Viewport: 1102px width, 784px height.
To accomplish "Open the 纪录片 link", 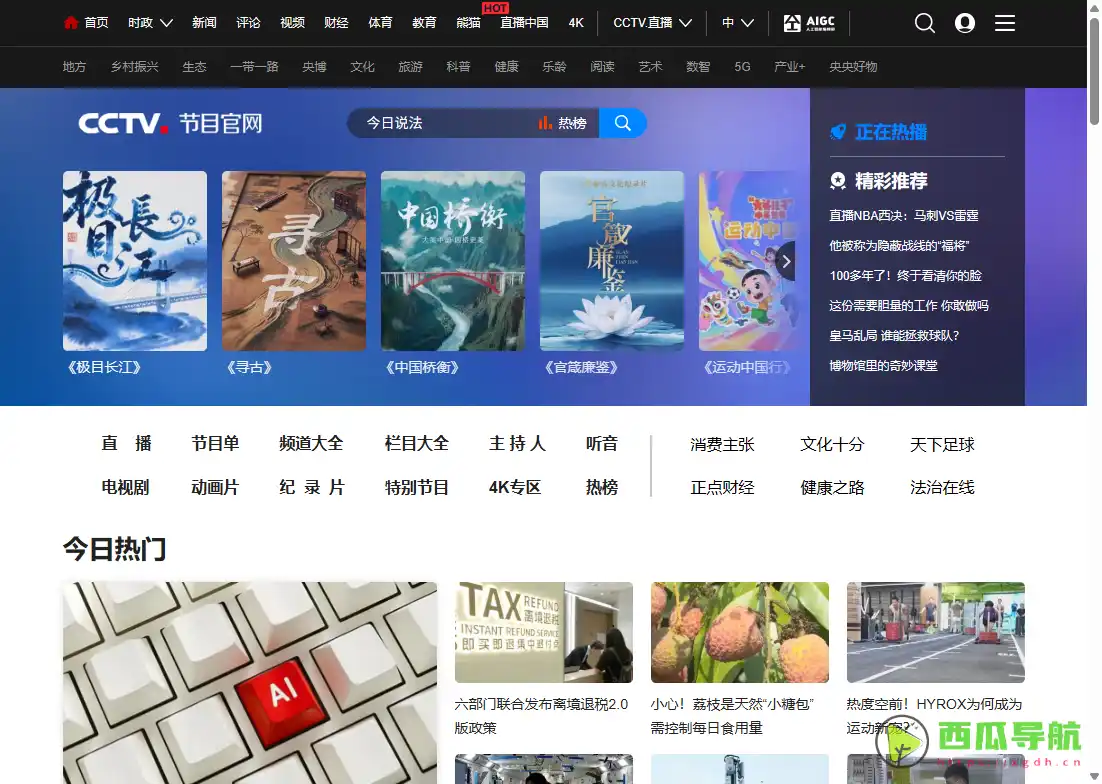I will [x=311, y=487].
